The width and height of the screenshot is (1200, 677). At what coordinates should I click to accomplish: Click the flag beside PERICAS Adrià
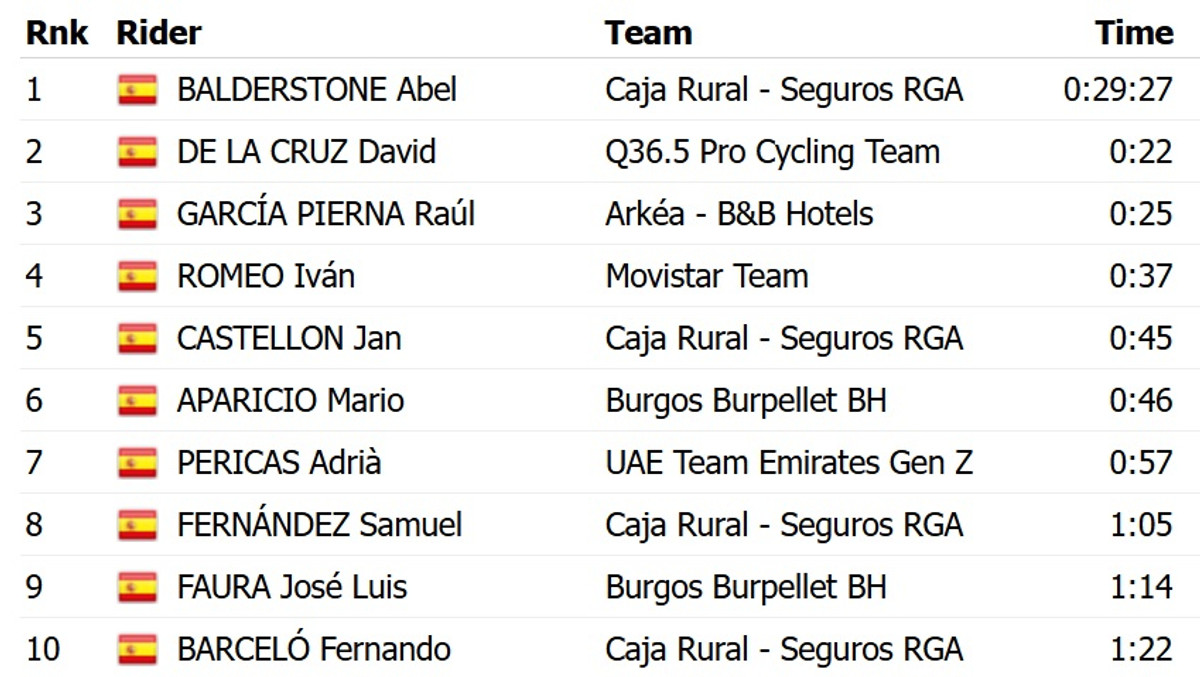click(137, 463)
